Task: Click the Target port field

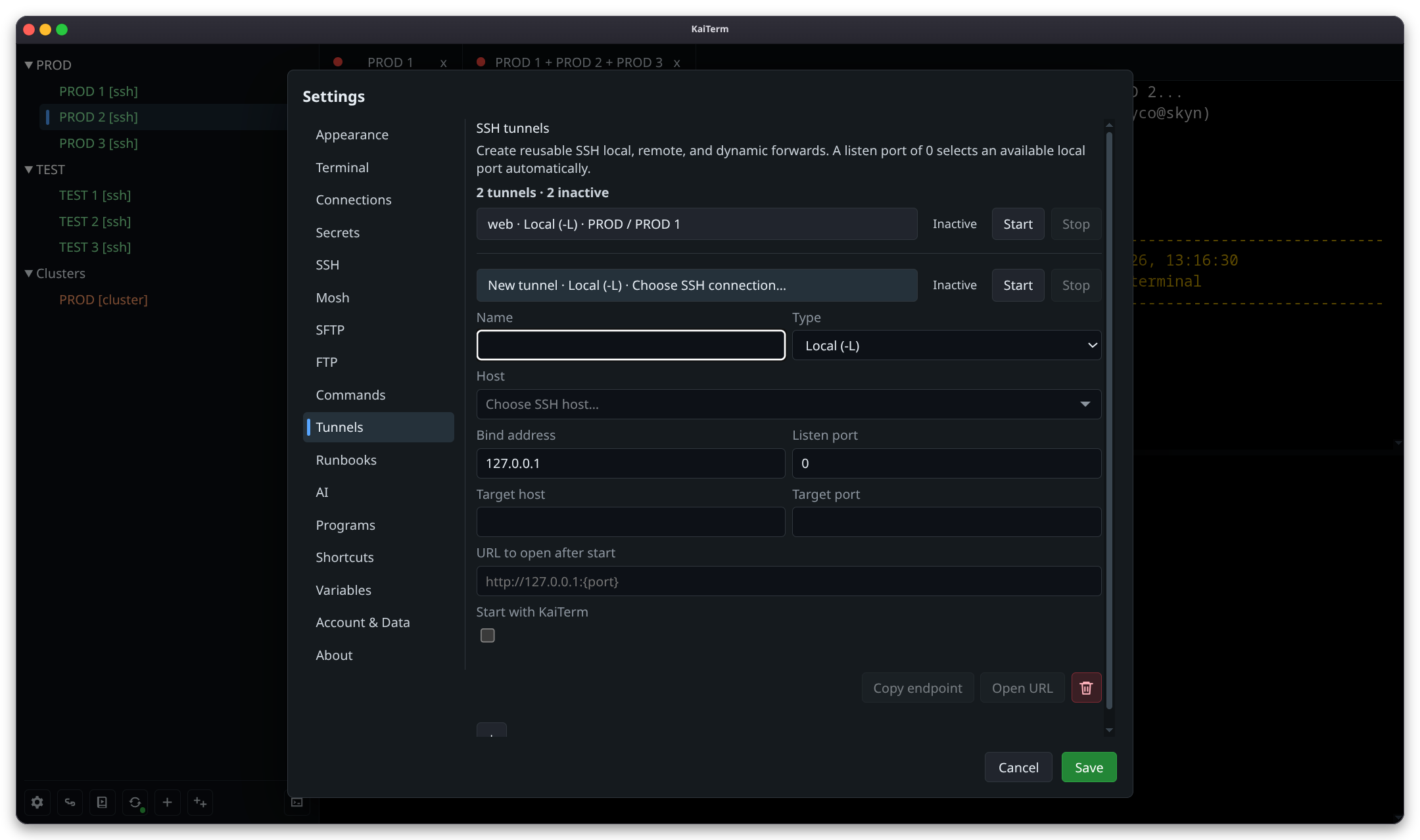Action: point(947,522)
